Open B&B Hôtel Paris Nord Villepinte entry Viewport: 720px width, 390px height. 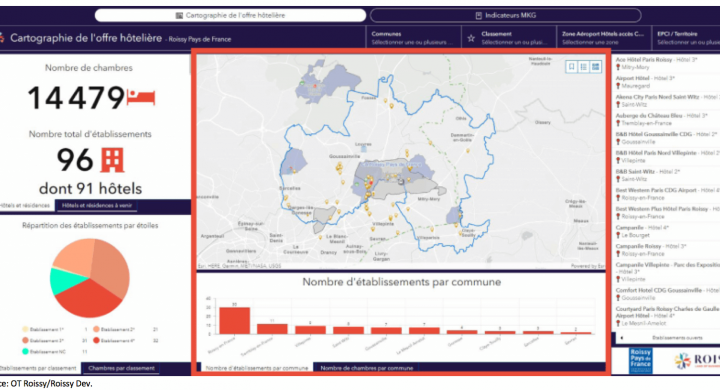665,157
